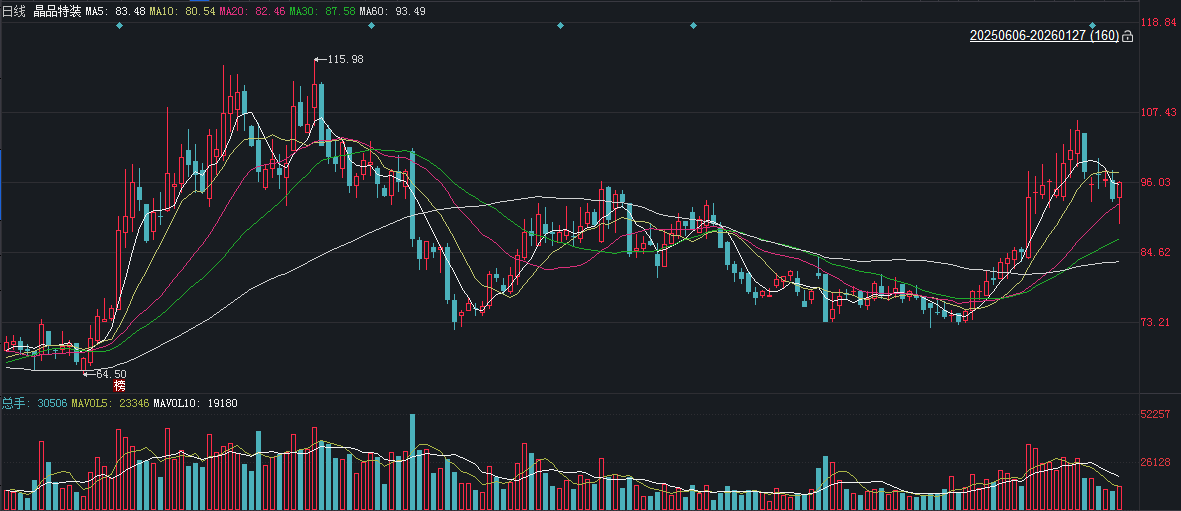Select the green MA30: 87.58 label
The width and height of the screenshot is (1181, 511).
point(321,10)
